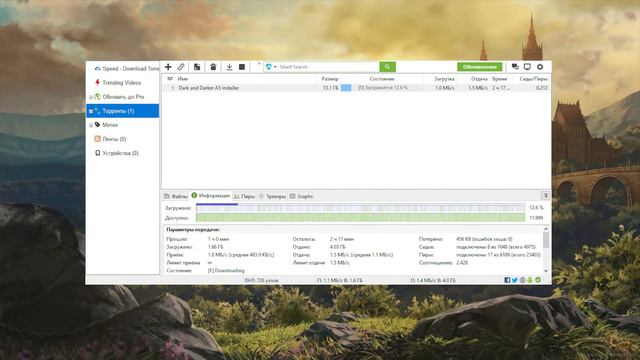Switch to the Файлы tab
Screen dimensions: 640x360
pos(176,196)
